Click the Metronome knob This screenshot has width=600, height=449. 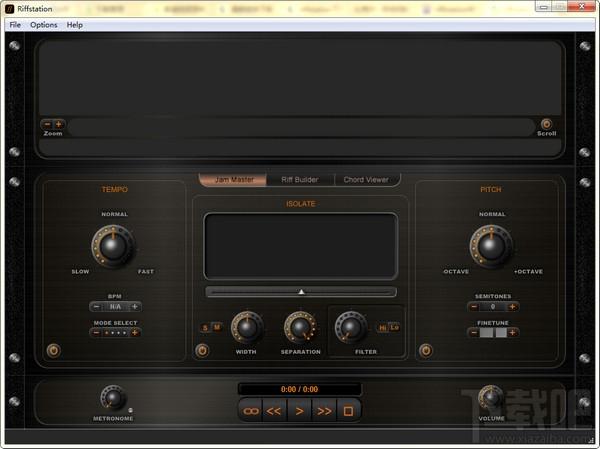(113, 398)
